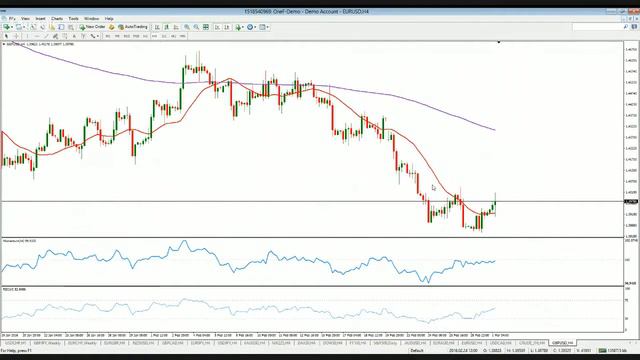Click the Zoom In magnifier icon
640x360 pixels.
pyautogui.click(x=187, y=27)
